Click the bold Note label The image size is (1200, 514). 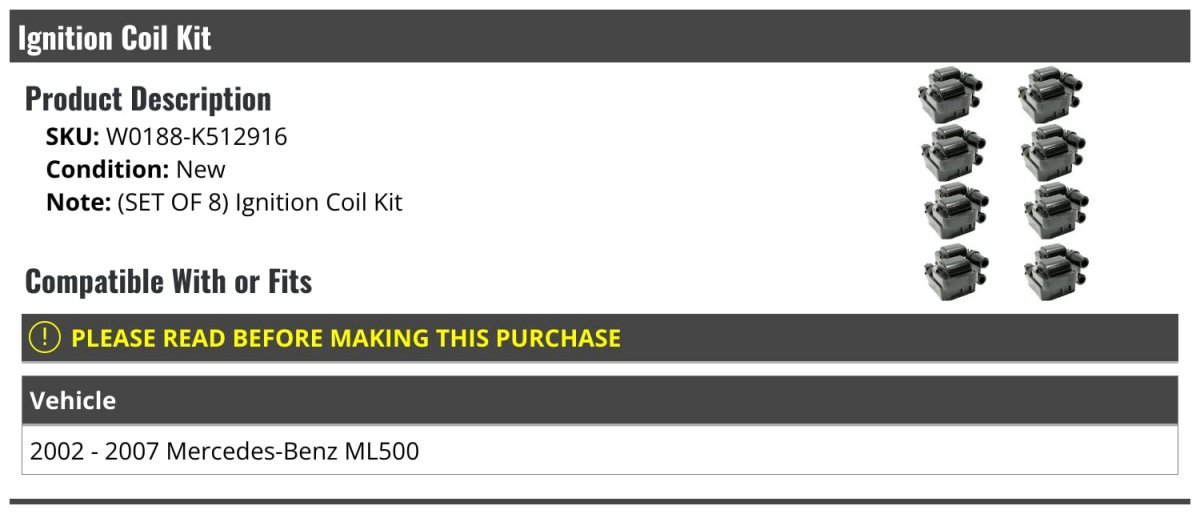pyautogui.click(x=77, y=202)
